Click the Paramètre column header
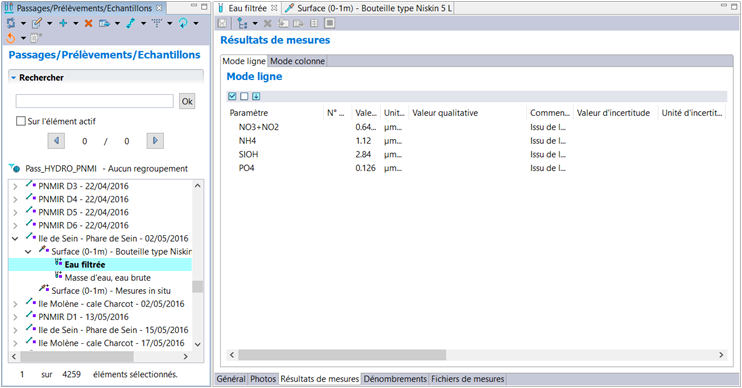742x388 pixels. coord(275,113)
